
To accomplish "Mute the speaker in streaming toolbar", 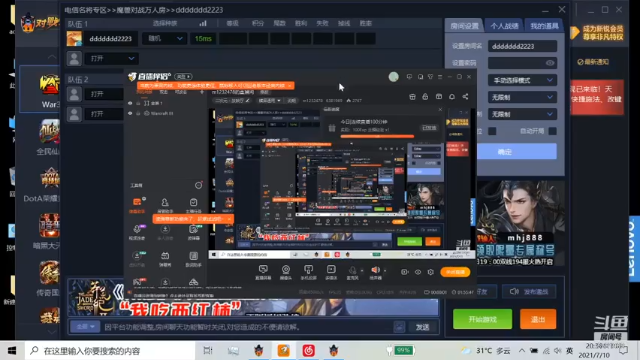I will click(375, 270).
